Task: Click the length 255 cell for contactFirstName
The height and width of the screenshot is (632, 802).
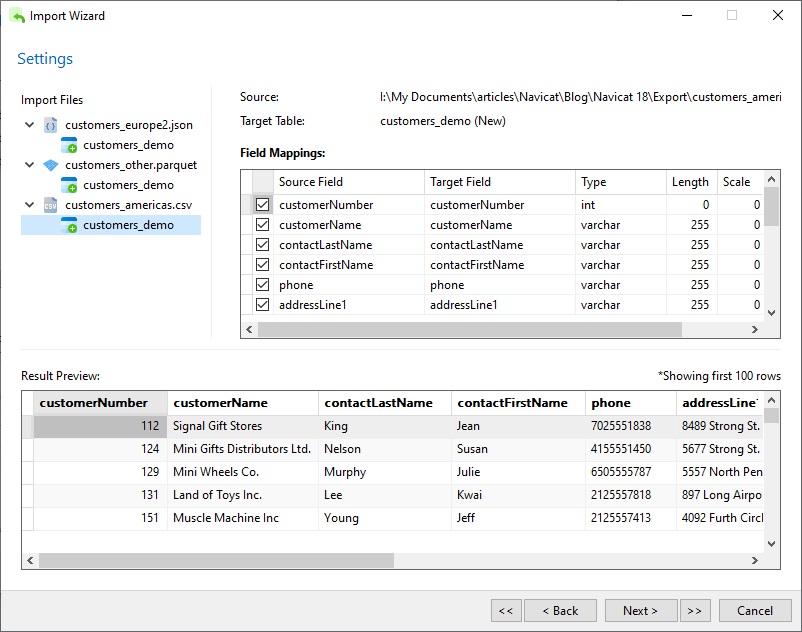Action: [x=691, y=265]
